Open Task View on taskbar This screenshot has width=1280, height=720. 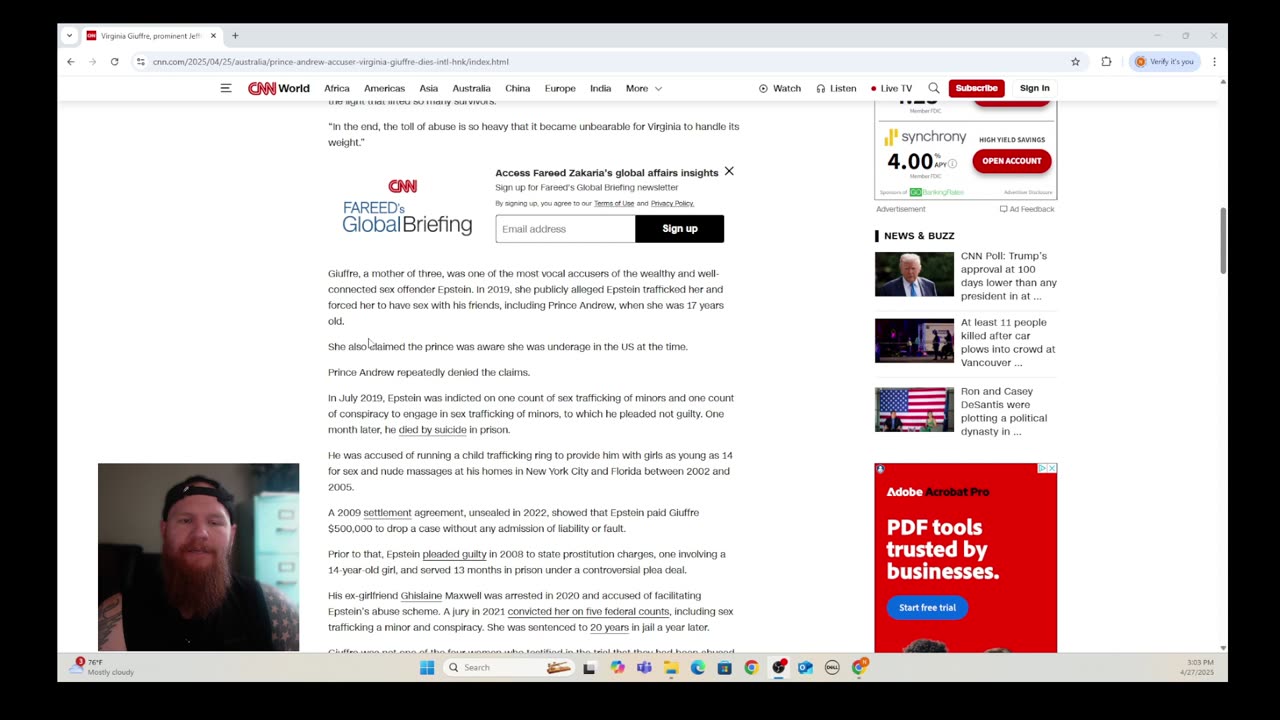pos(589,667)
